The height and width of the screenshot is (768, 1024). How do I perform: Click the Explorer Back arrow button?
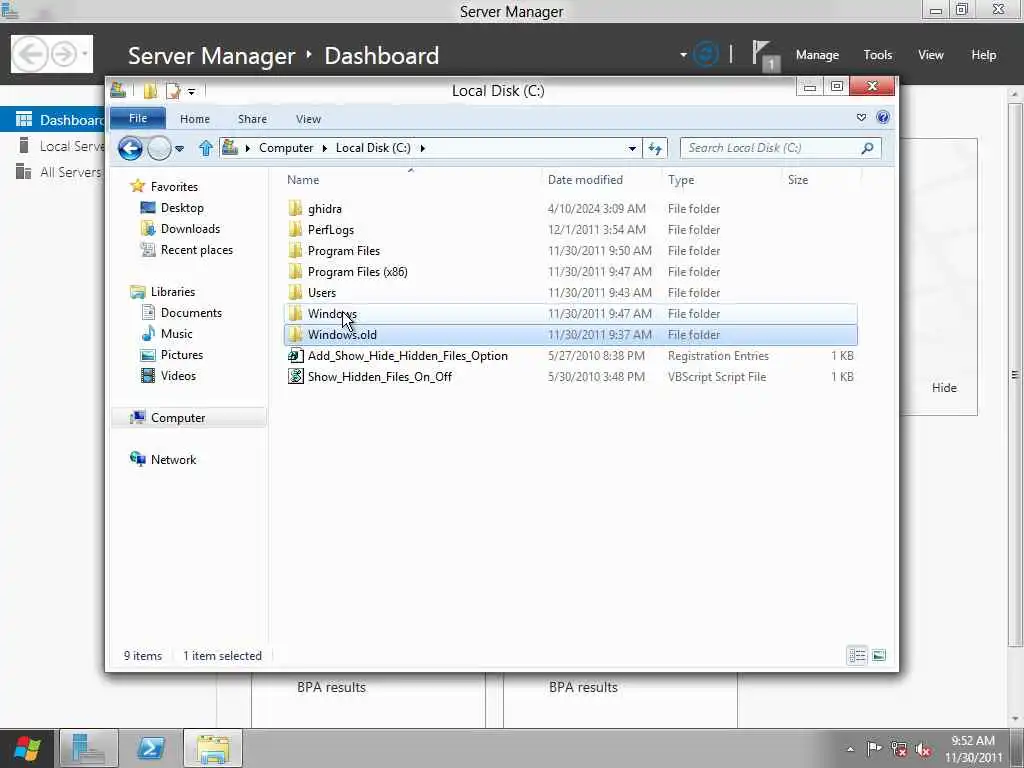point(130,148)
